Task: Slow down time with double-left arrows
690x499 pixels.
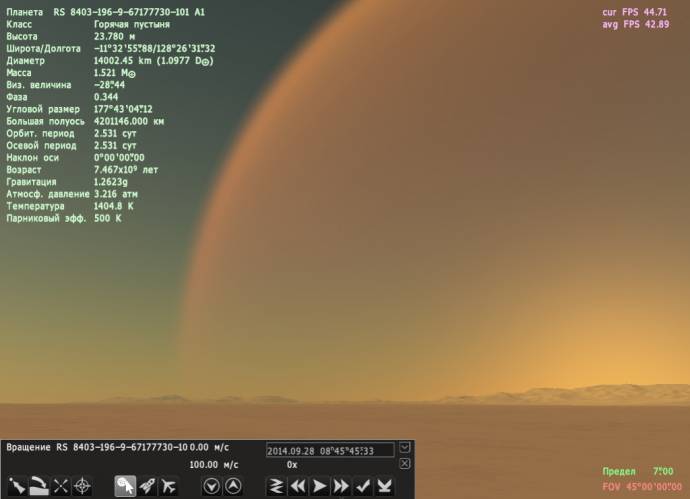Action: click(x=297, y=486)
